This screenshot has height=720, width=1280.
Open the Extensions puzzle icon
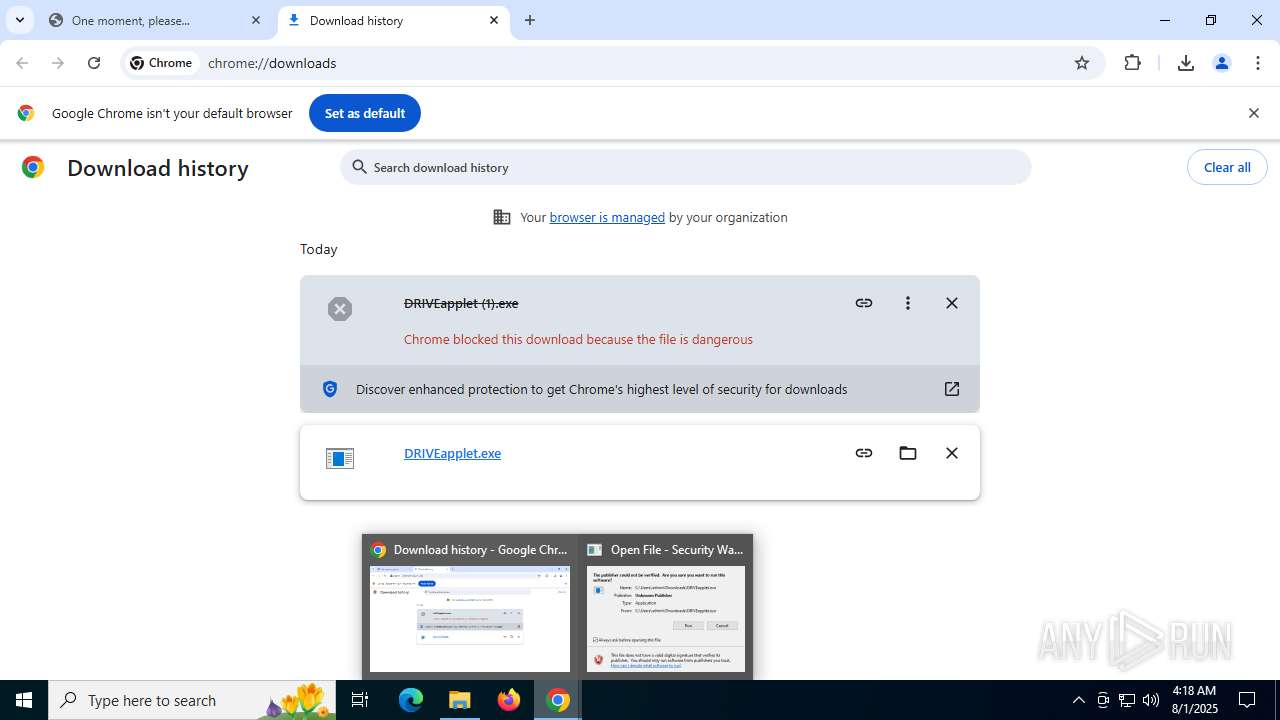click(1132, 63)
